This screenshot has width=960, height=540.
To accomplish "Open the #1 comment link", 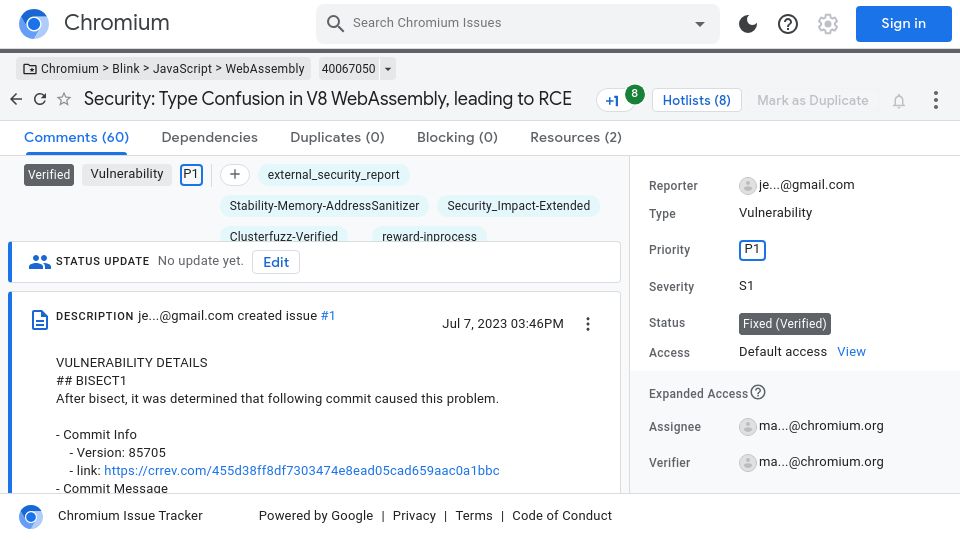I will pyautogui.click(x=328, y=316).
